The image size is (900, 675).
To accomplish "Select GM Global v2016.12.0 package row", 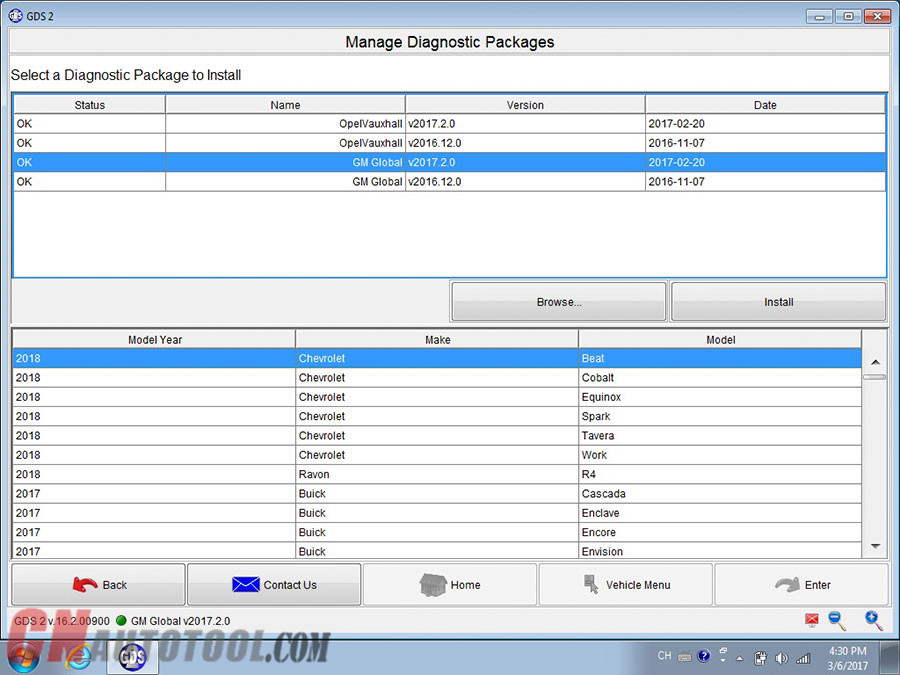I will tap(449, 181).
